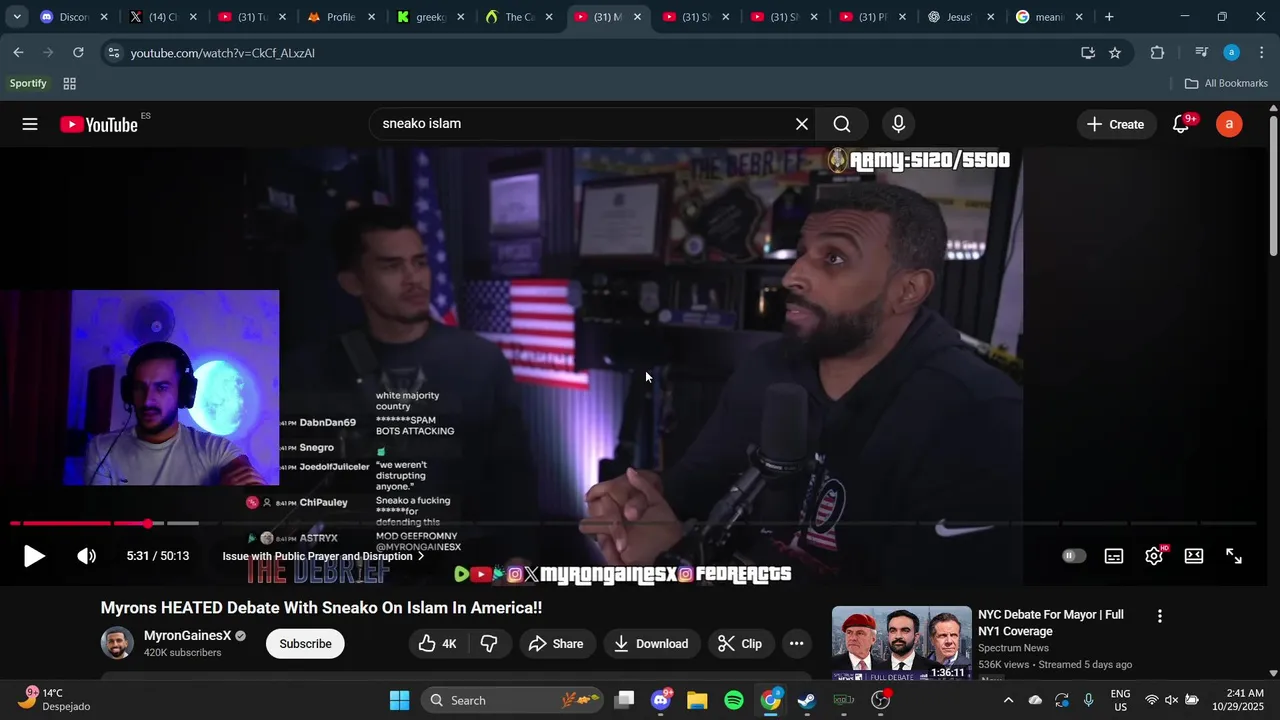This screenshot has height=720, width=1280.
Task: Share the video
Action: (556, 644)
